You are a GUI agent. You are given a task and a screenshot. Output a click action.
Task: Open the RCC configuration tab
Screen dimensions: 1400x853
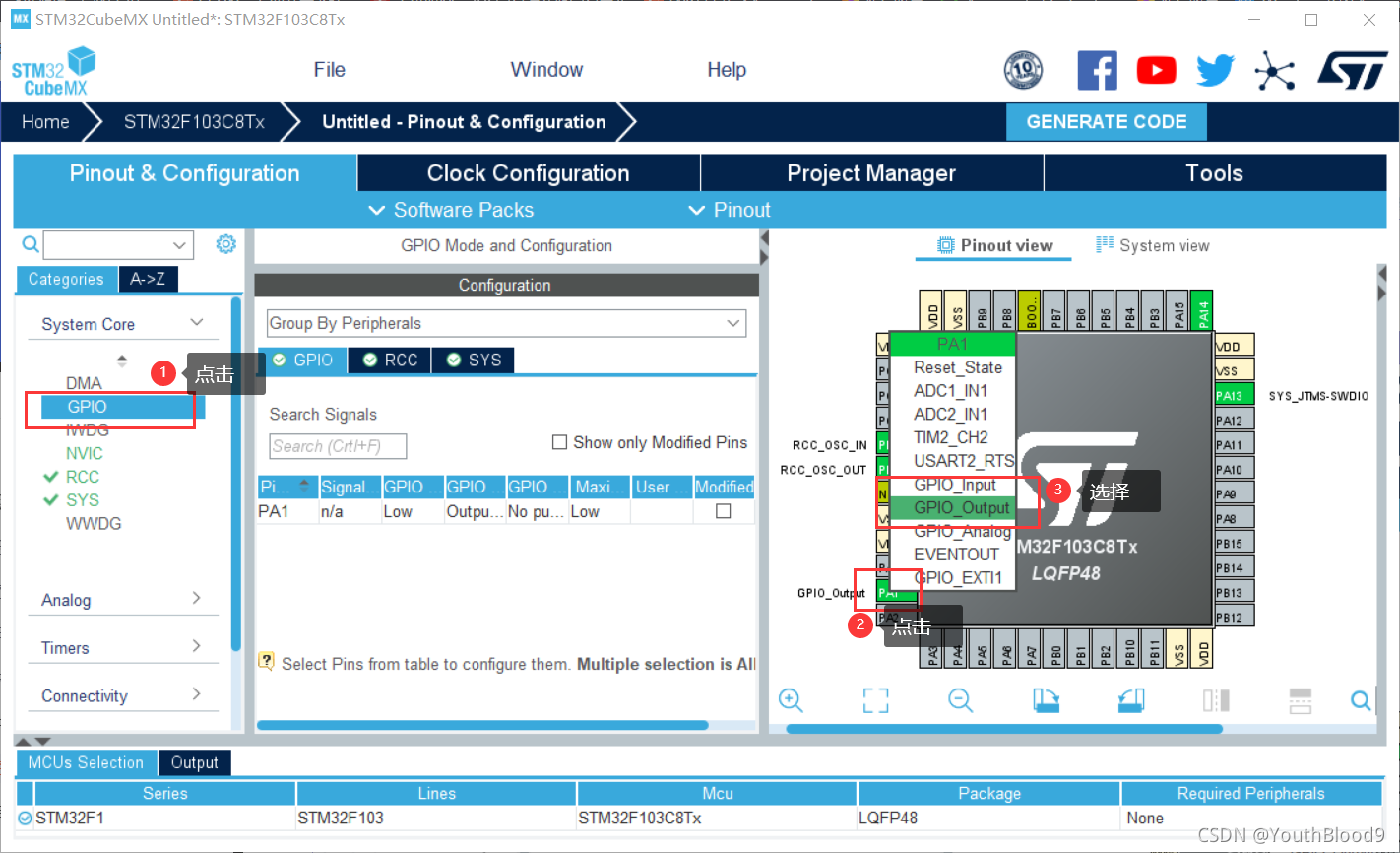(390, 360)
